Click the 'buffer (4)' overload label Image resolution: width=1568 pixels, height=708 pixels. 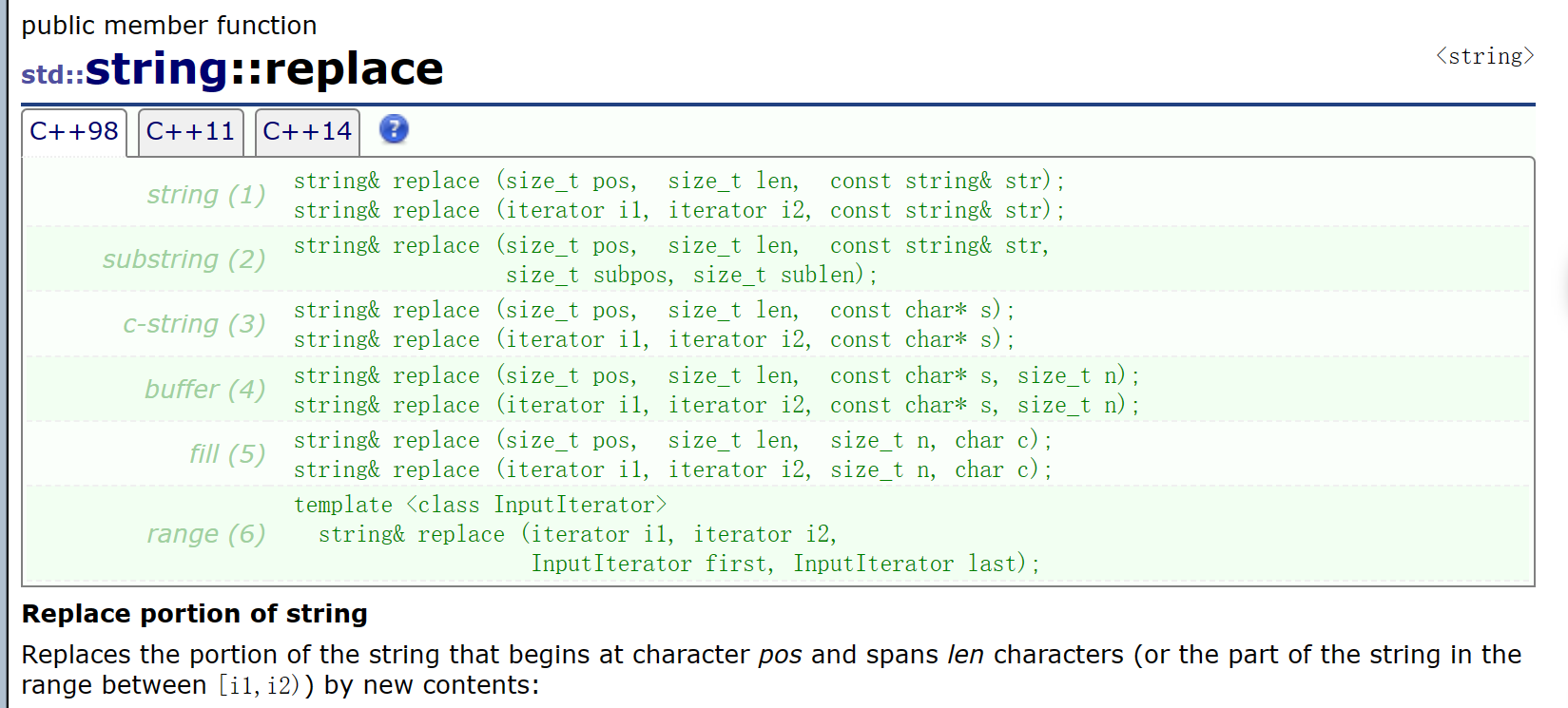pos(204,390)
